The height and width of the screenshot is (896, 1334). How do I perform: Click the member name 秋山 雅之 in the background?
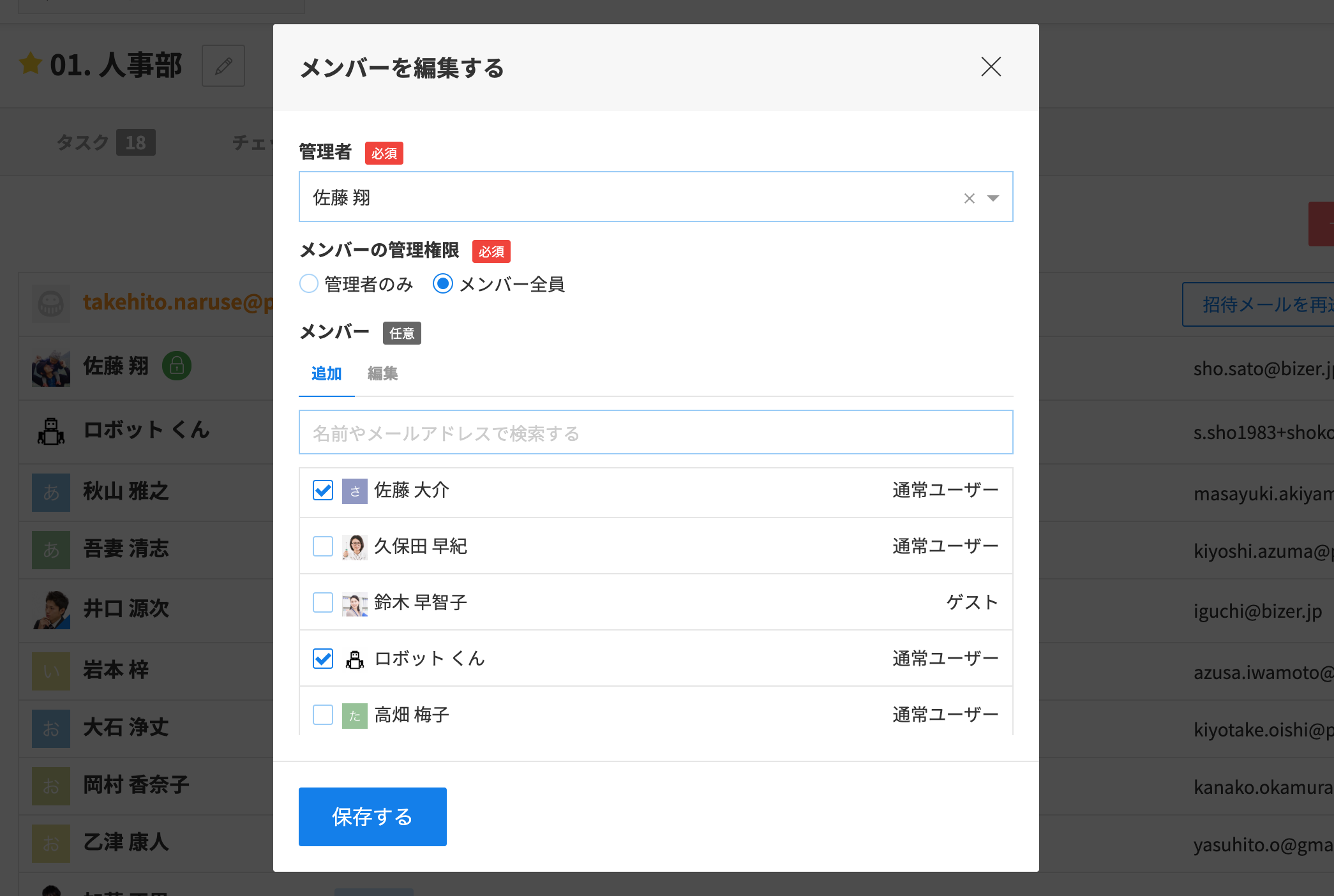(x=126, y=491)
